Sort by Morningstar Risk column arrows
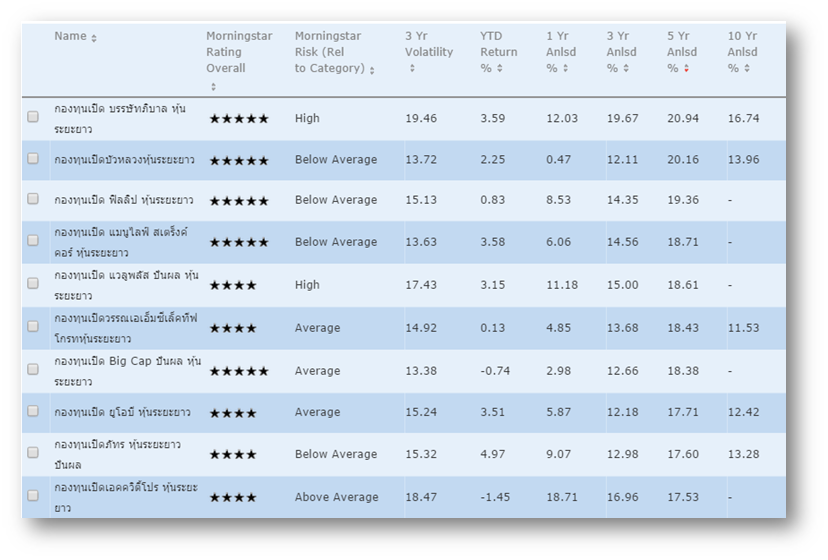 372,70
